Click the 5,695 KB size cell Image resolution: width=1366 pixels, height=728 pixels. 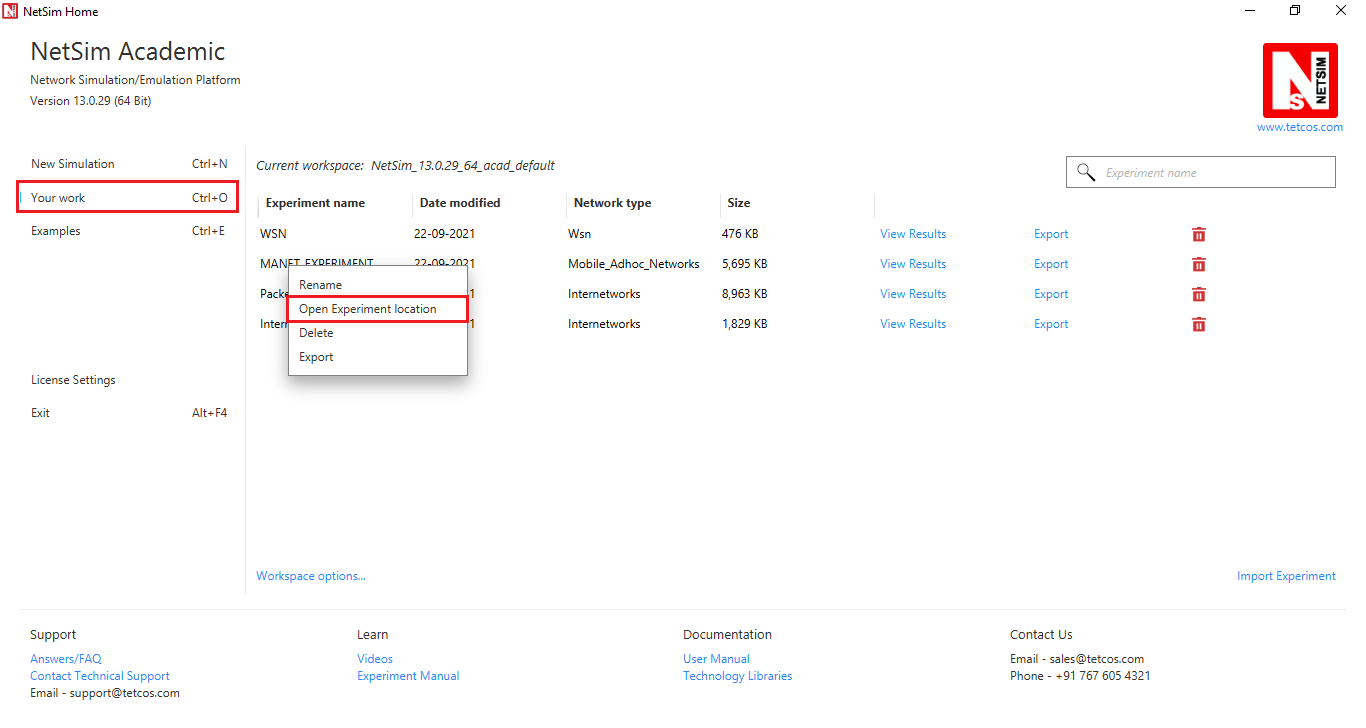744,264
